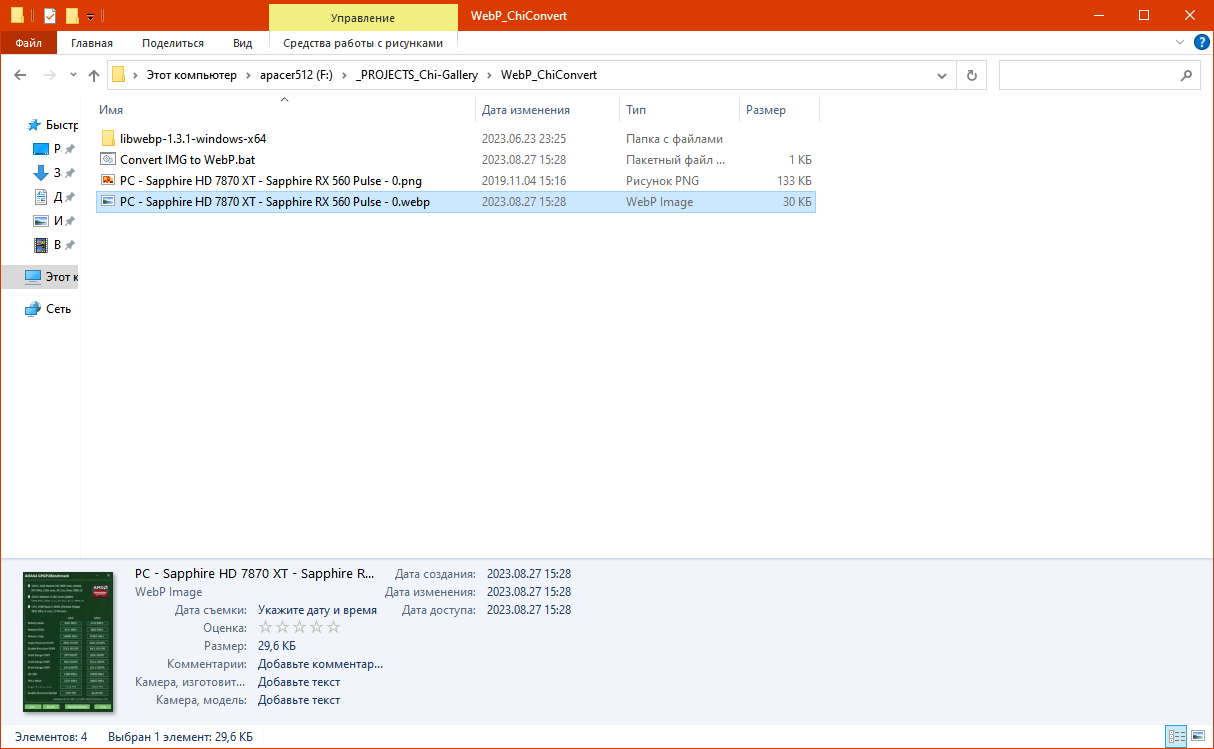Expand the chevron after Этот компьютер in breadcrumb

248,75
